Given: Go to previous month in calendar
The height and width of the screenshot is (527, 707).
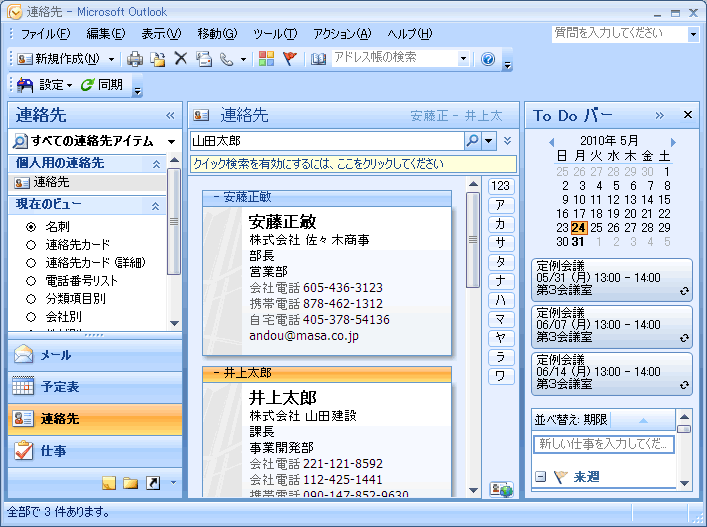Looking at the screenshot, I should click(x=551, y=142).
